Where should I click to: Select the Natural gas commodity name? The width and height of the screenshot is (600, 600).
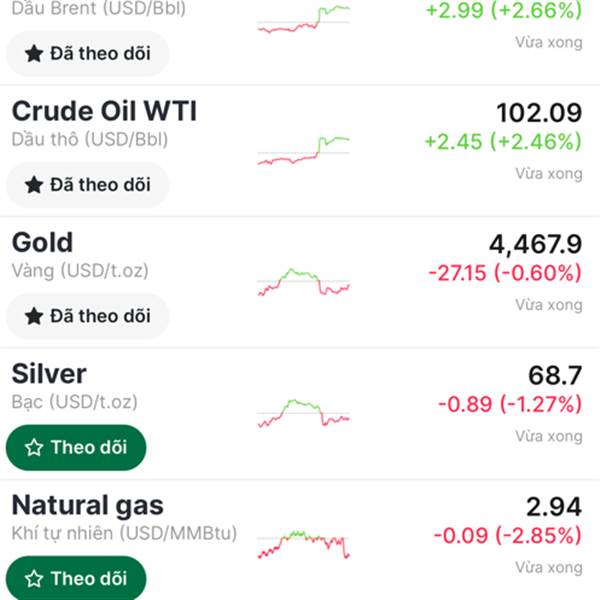point(87,505)
